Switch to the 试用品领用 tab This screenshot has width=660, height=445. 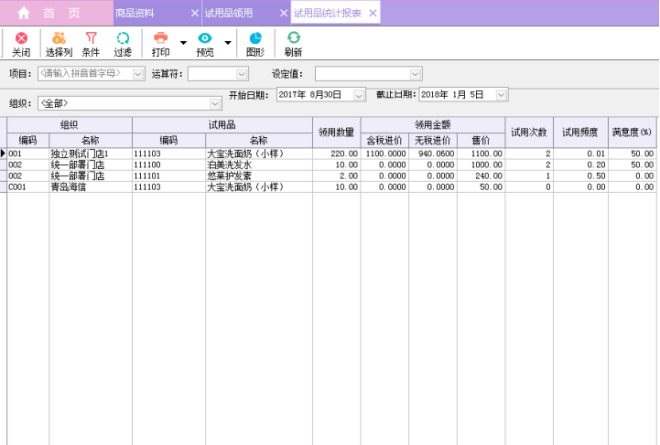click(x=229, y=13)
